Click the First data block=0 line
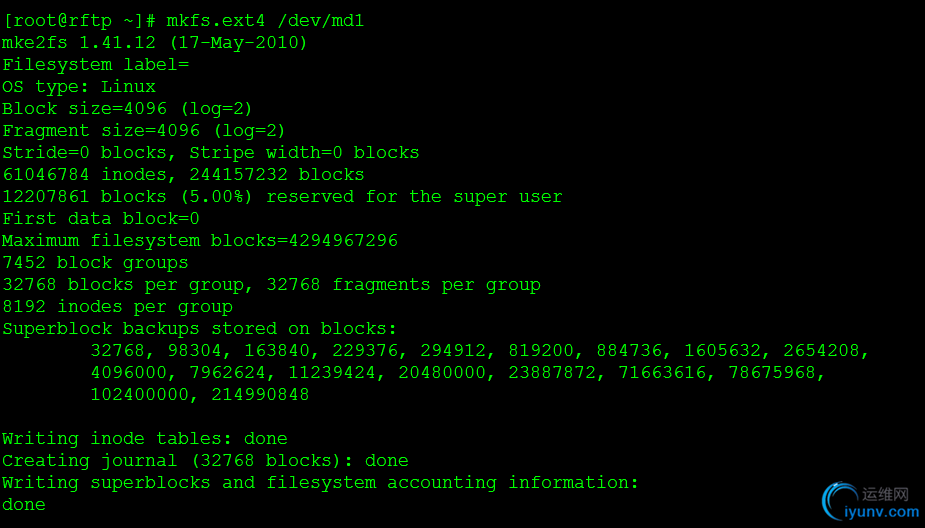Screen dimensions: 925x528 [x=101, y=219]
